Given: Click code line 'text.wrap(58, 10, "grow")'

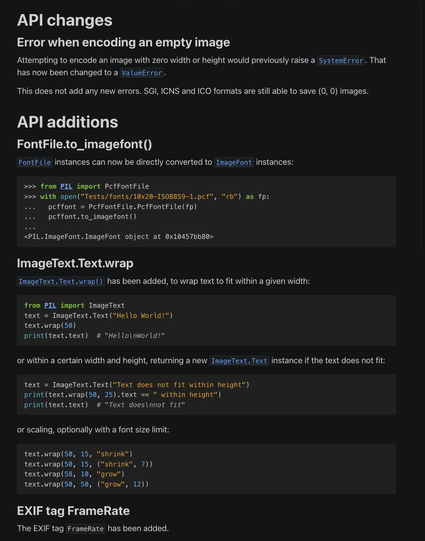Looking at the screenshot, I should (x=74, y=474).
